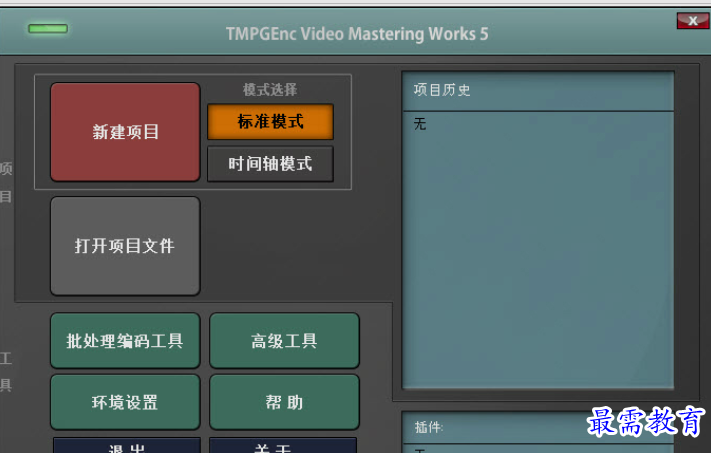Click the 帮助 button
Viewport: 711px width, 453px height.
tap(284, 402)
